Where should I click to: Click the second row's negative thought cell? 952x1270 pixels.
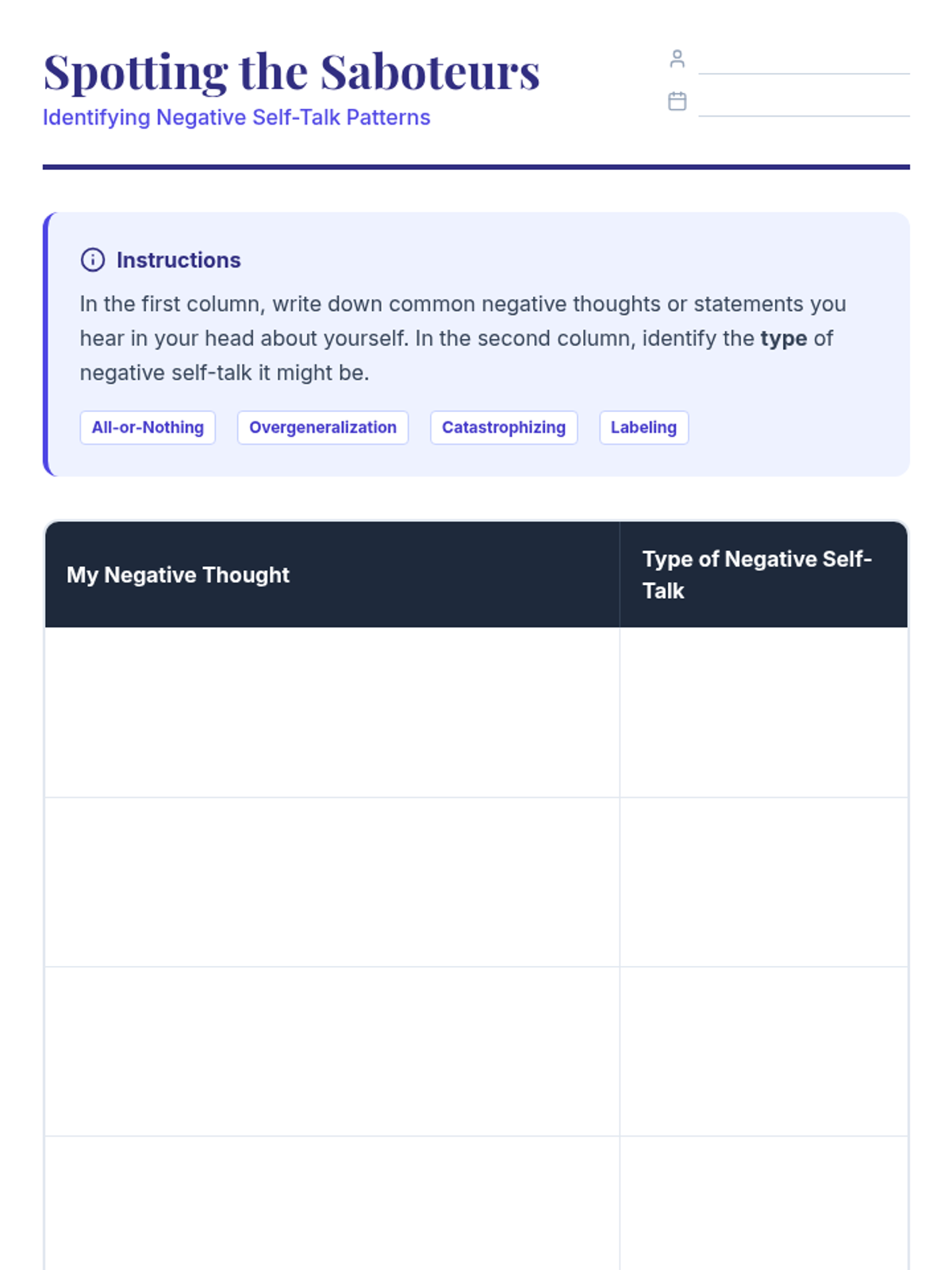pyautogui.click(x=332, y=882)
